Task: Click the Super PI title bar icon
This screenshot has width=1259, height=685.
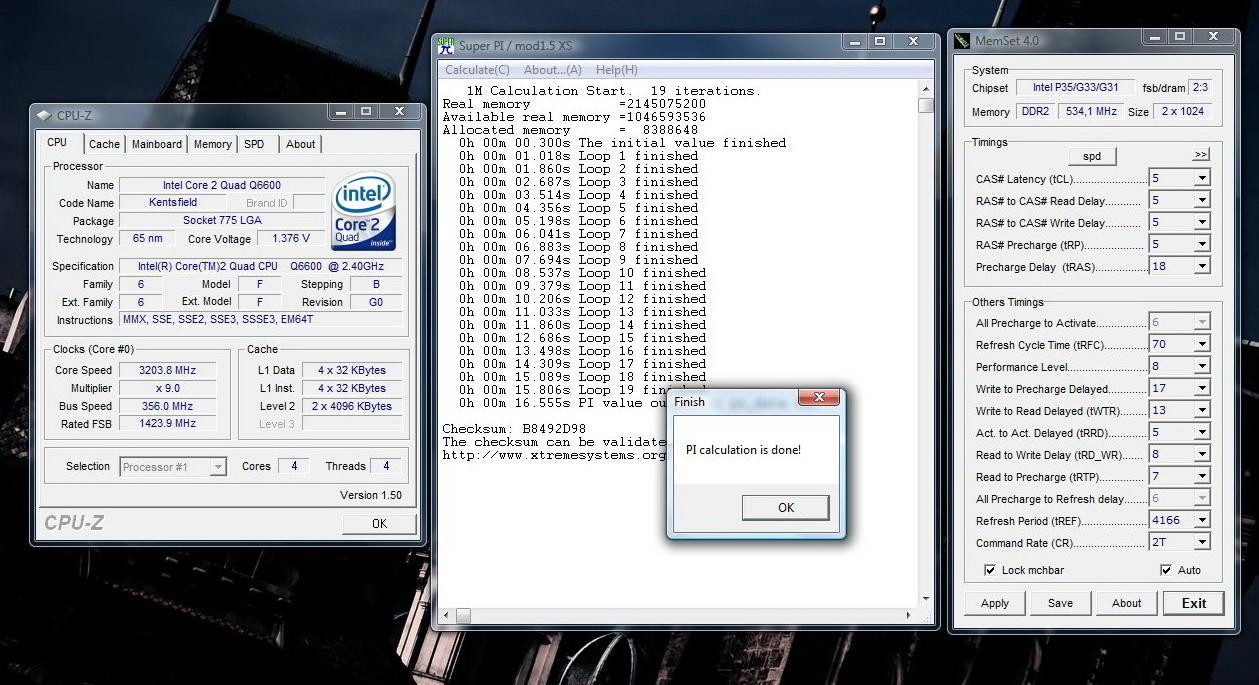Action: 446,44
